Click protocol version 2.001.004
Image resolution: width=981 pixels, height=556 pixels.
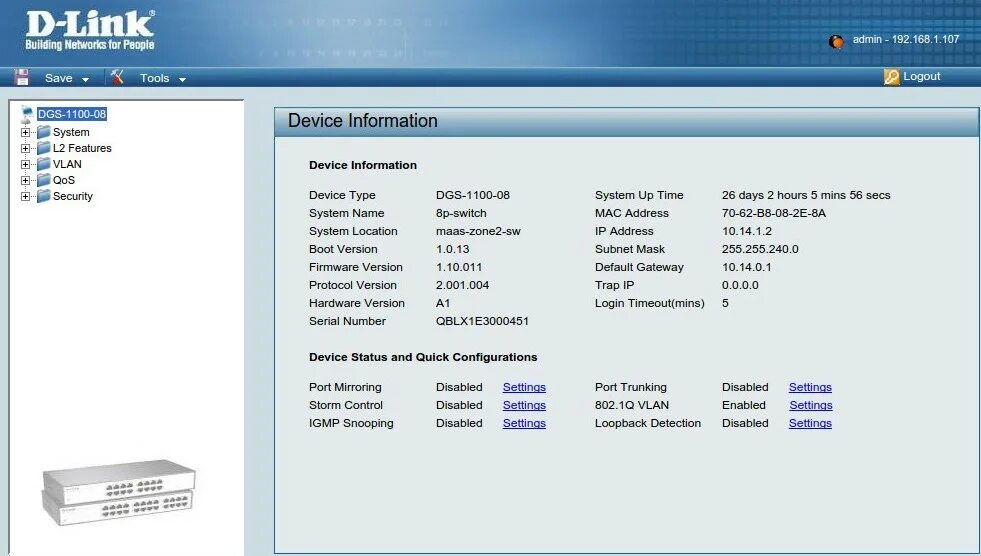click(462, 285)
